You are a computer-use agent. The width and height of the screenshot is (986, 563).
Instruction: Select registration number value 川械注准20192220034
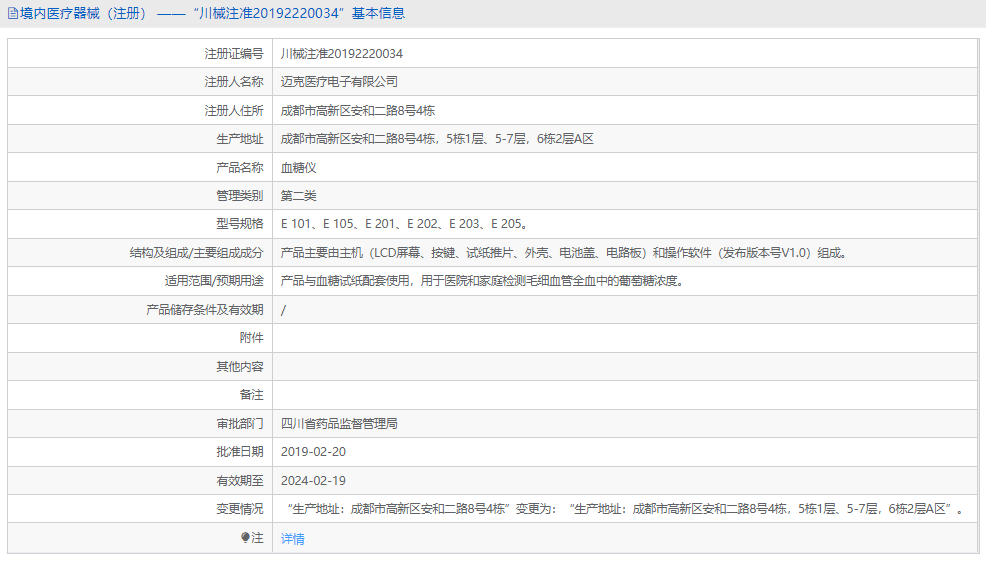click(341, 53)
